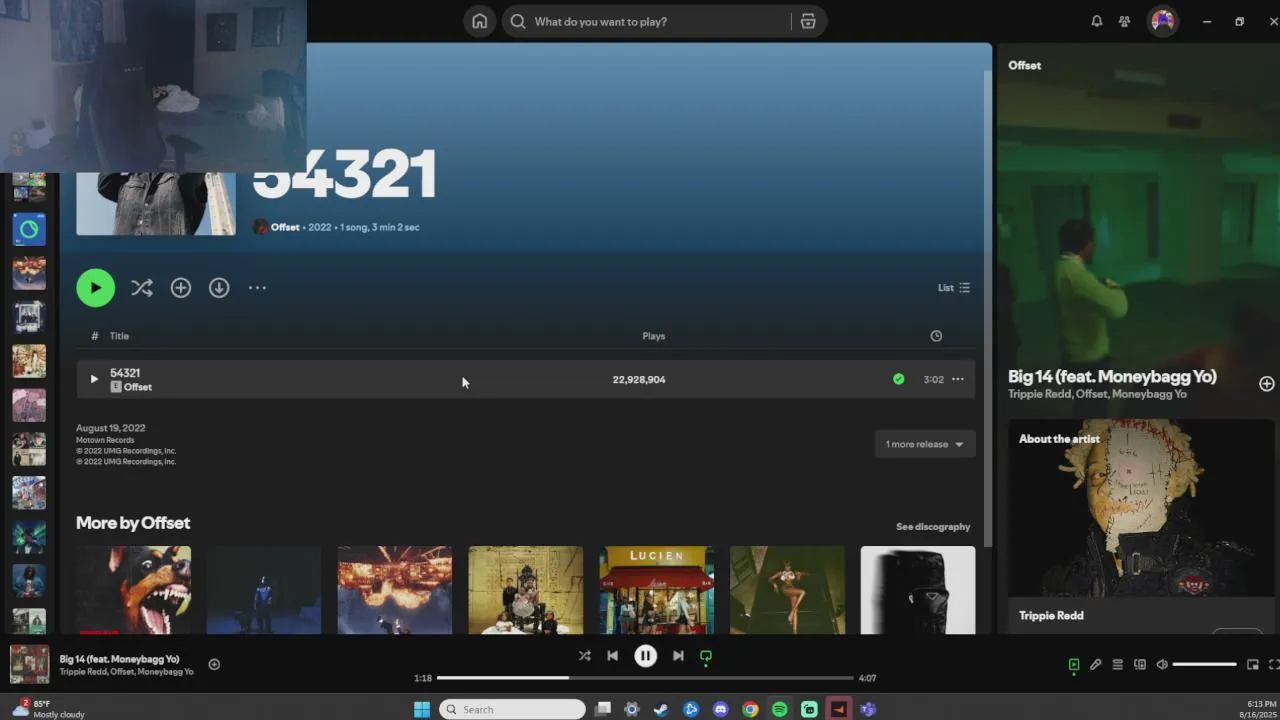Viewport: 1280px width, 720px height.
Task: Open Steam from the taskbar
Action: 661,709
